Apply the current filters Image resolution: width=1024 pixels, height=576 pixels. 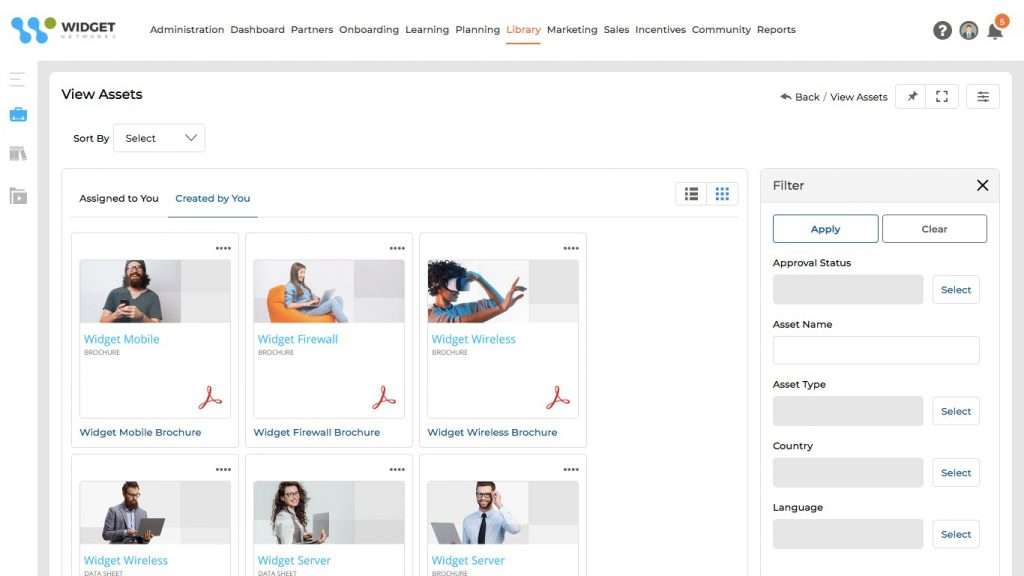click(x=824, y=228)
